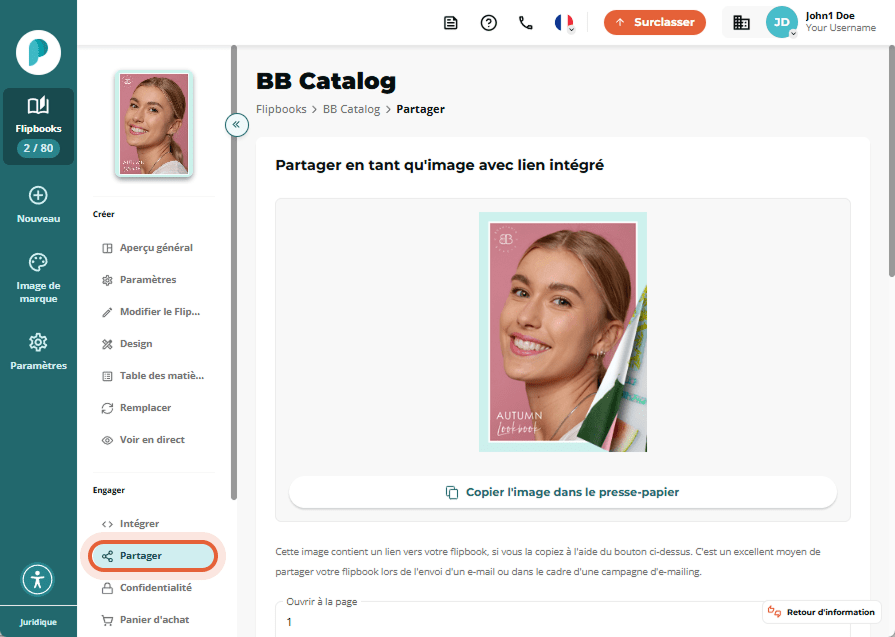The width and height of the screenshot is (895, 637).
Task: Click the 2 / 80 flipbook counter badge
Action: click(x=38, y=148)
